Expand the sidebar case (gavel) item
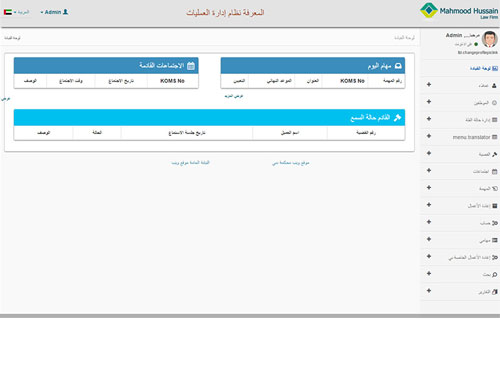The image size is (500, 386). (x=429, y=153)
